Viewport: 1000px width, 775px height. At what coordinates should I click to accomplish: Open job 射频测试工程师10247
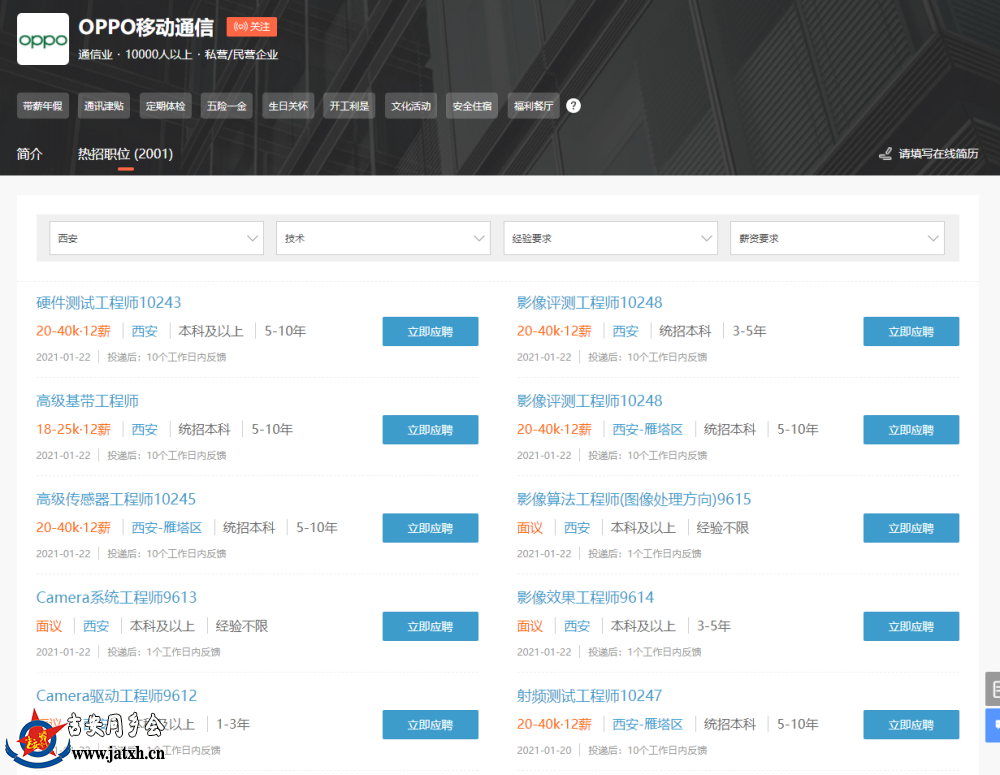[x=589, y=695]
